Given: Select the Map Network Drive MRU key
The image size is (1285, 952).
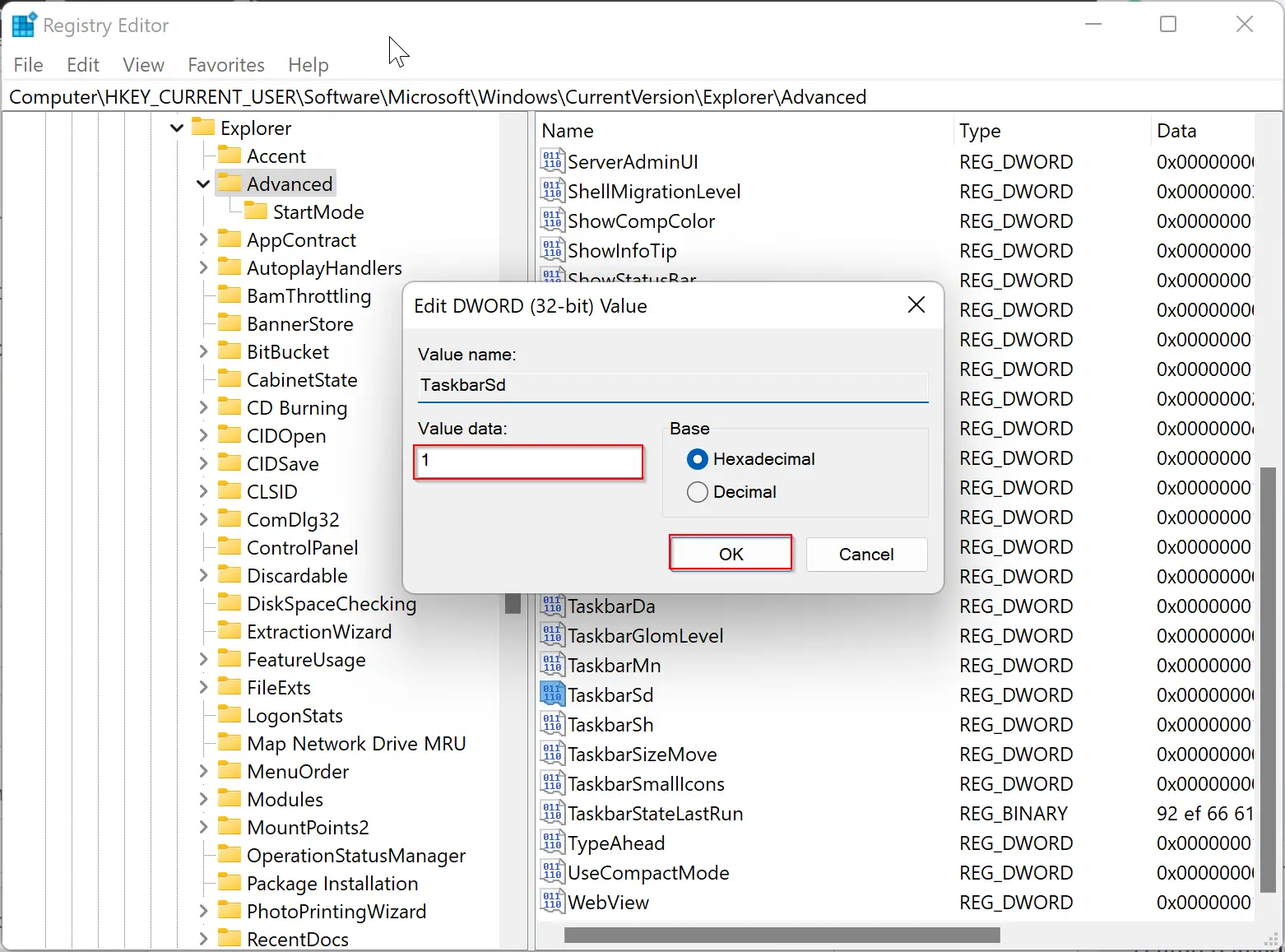Looking at the screenshot, I should (356, 743).
